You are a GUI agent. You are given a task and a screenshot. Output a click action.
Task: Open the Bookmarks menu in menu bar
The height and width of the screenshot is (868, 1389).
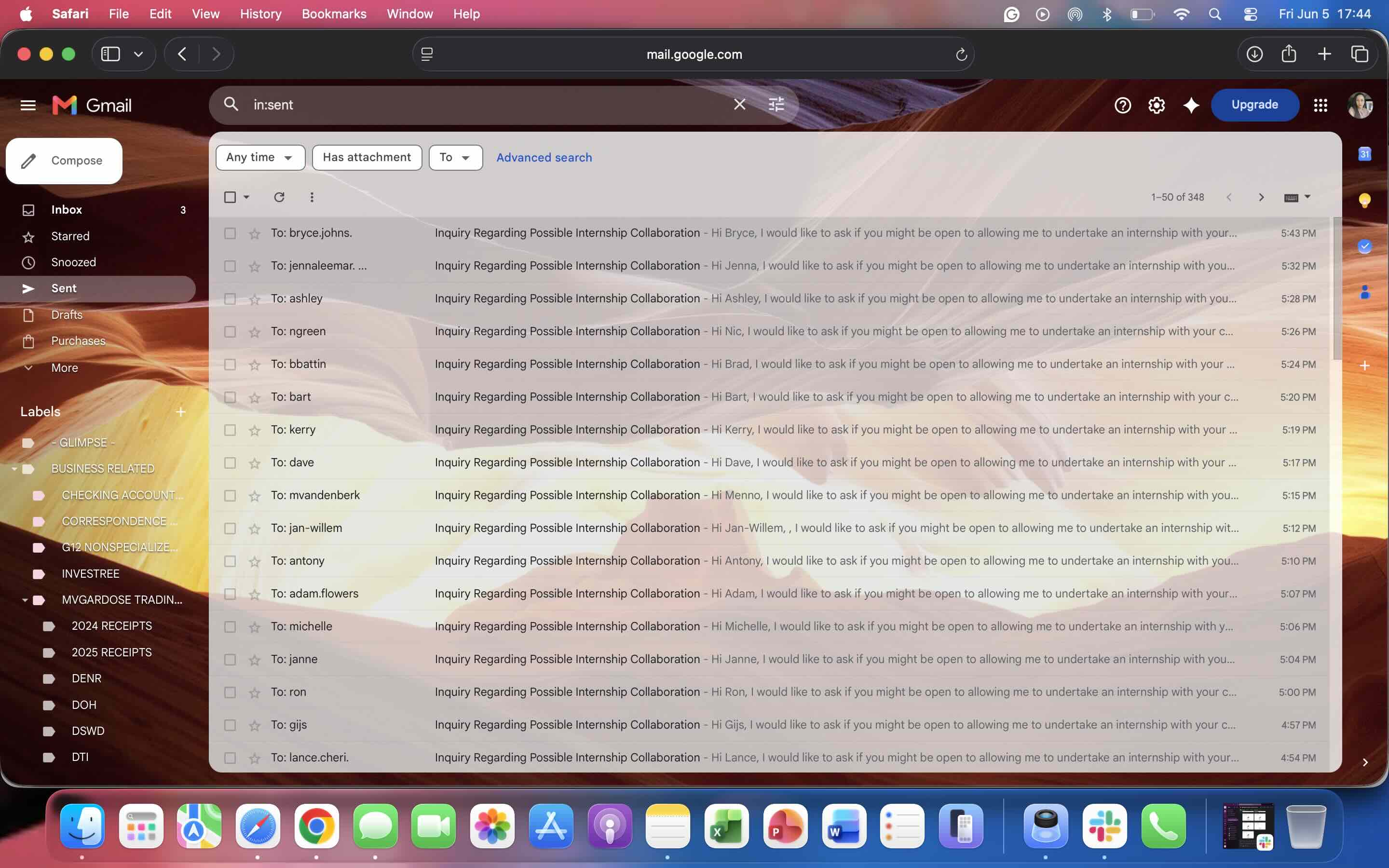tap(333, 14)
